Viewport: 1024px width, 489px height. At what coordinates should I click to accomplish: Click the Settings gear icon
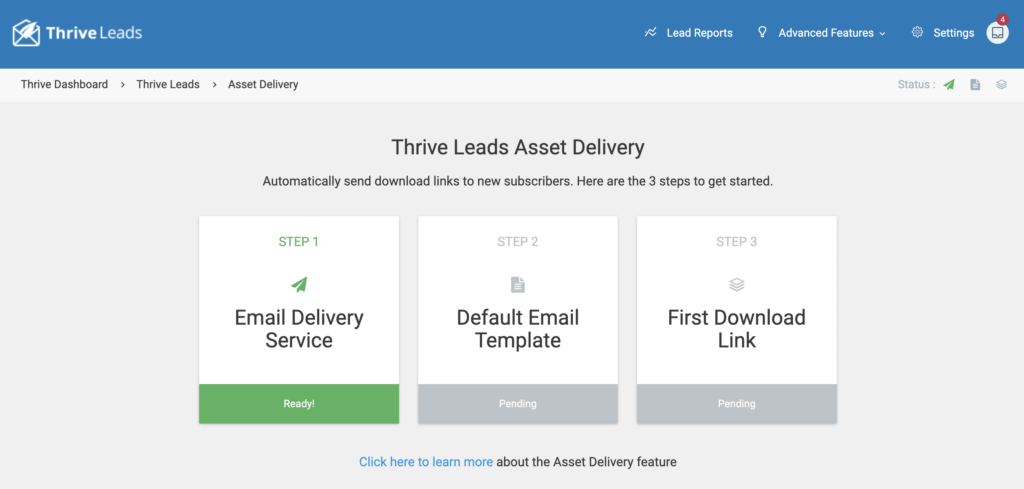coord(917,33)
